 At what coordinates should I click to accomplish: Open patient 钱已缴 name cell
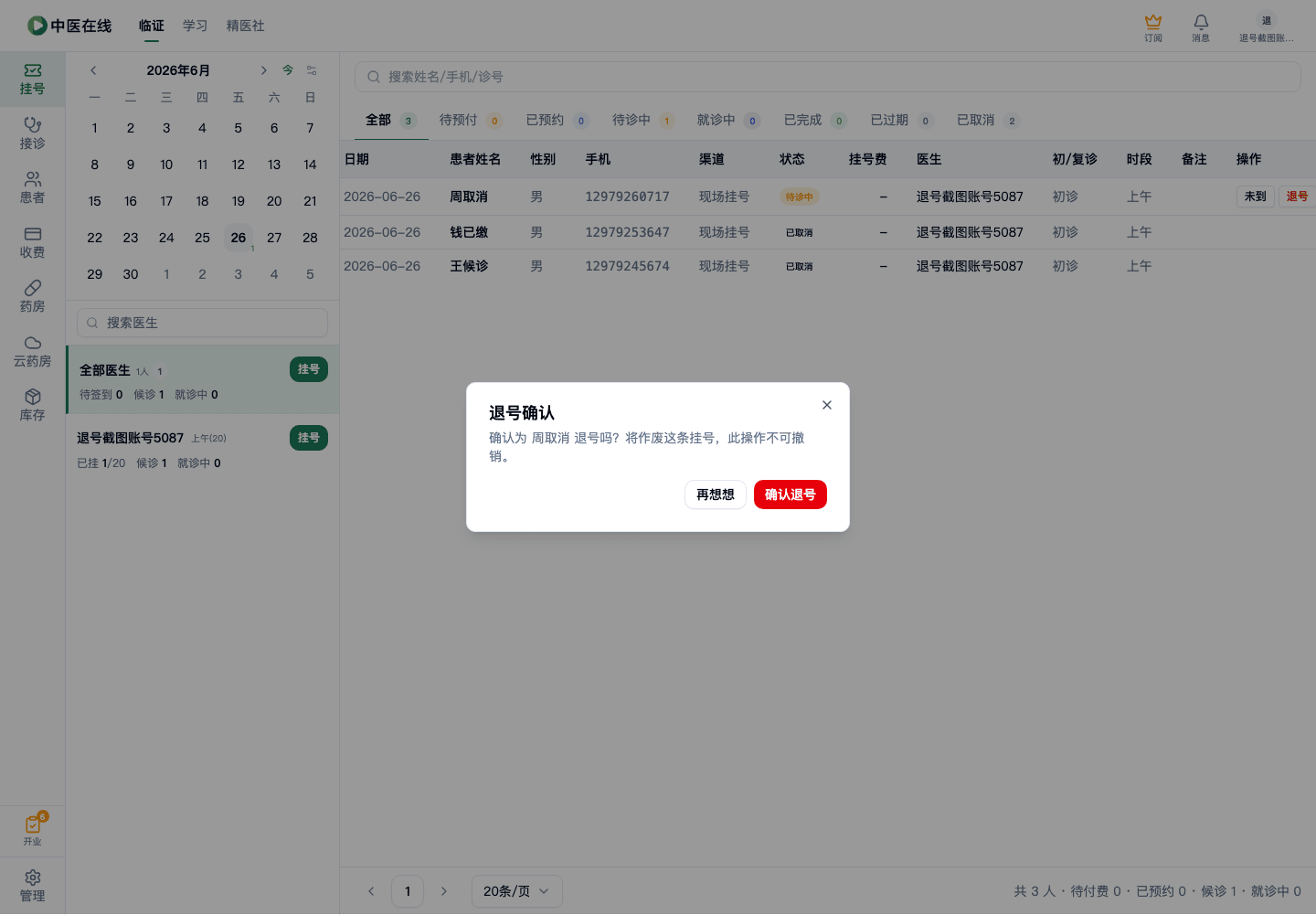pyautogui.click(x=469, y=232)
